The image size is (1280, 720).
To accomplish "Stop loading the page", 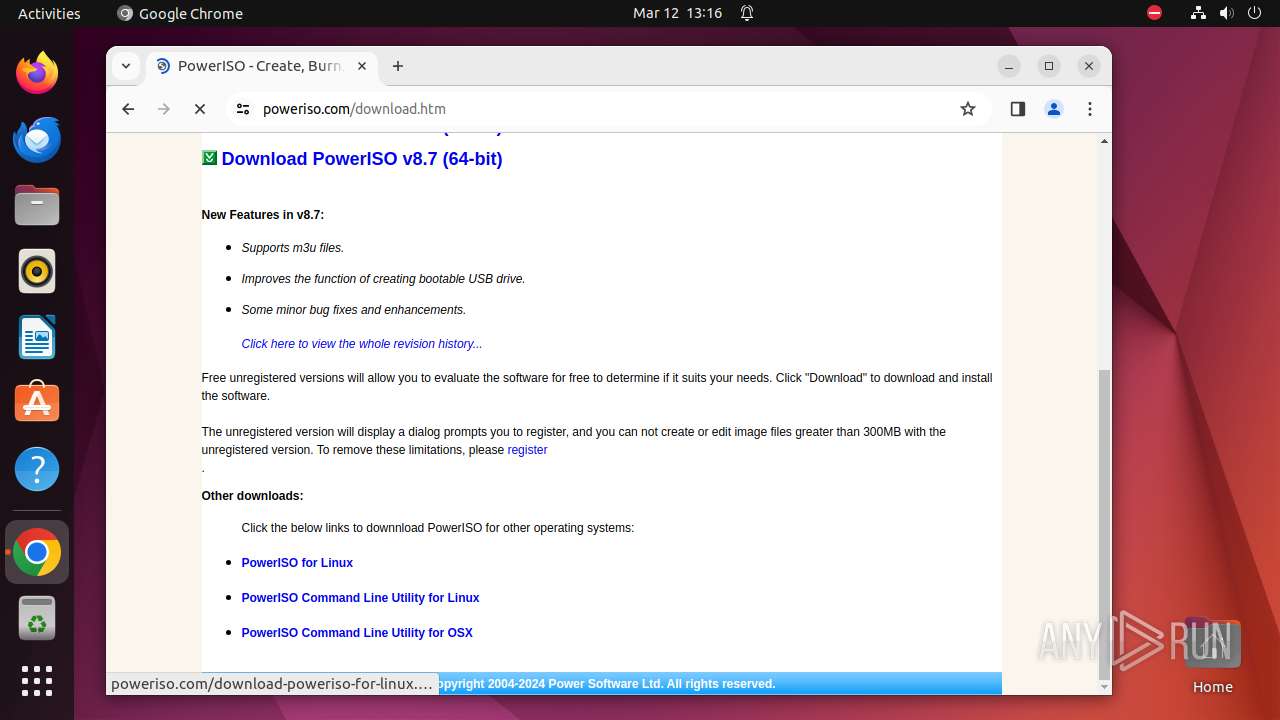I will [x=200, y=109].
